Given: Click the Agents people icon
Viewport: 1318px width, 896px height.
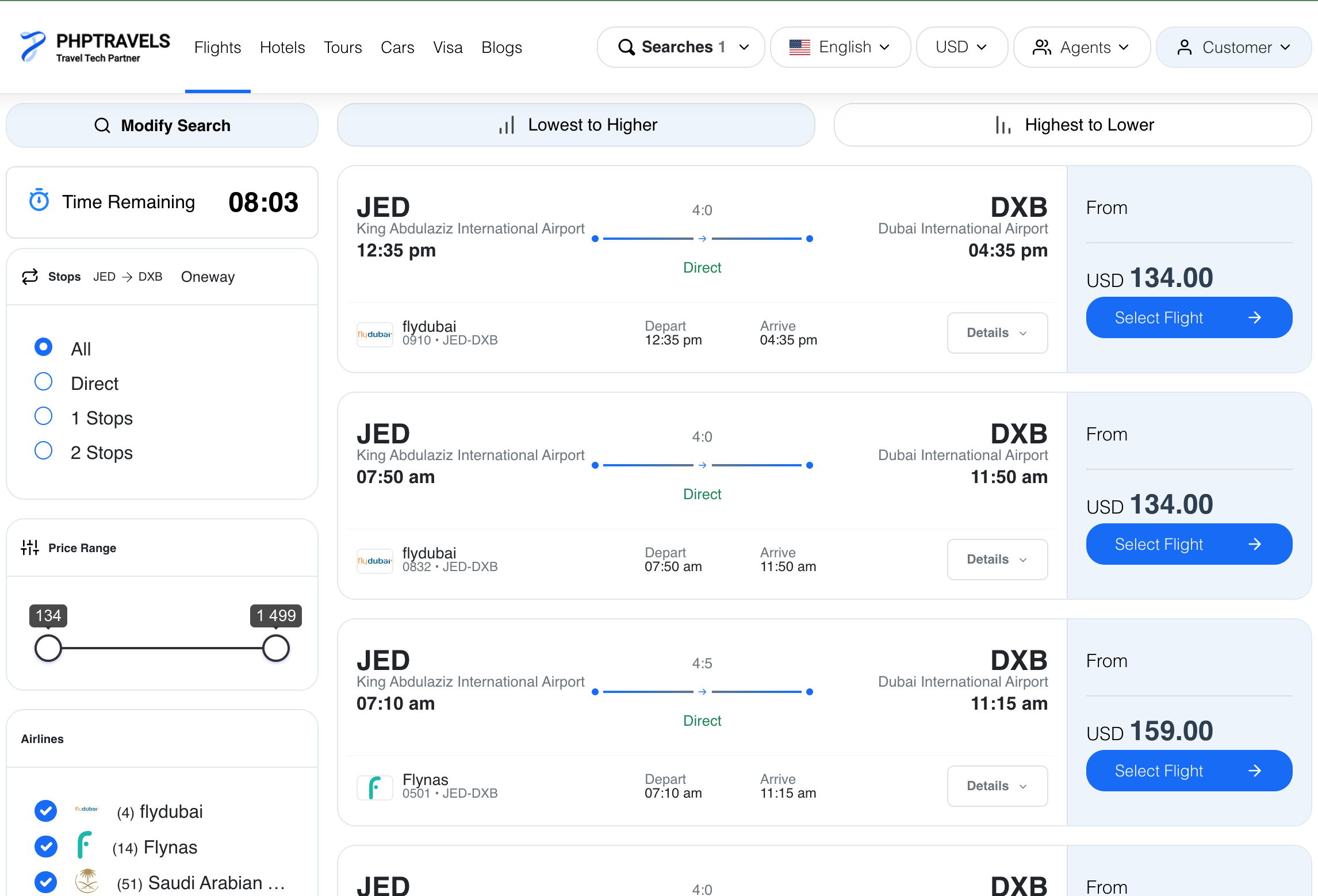Looking at the screenshot, I should tap(1041, 47).
